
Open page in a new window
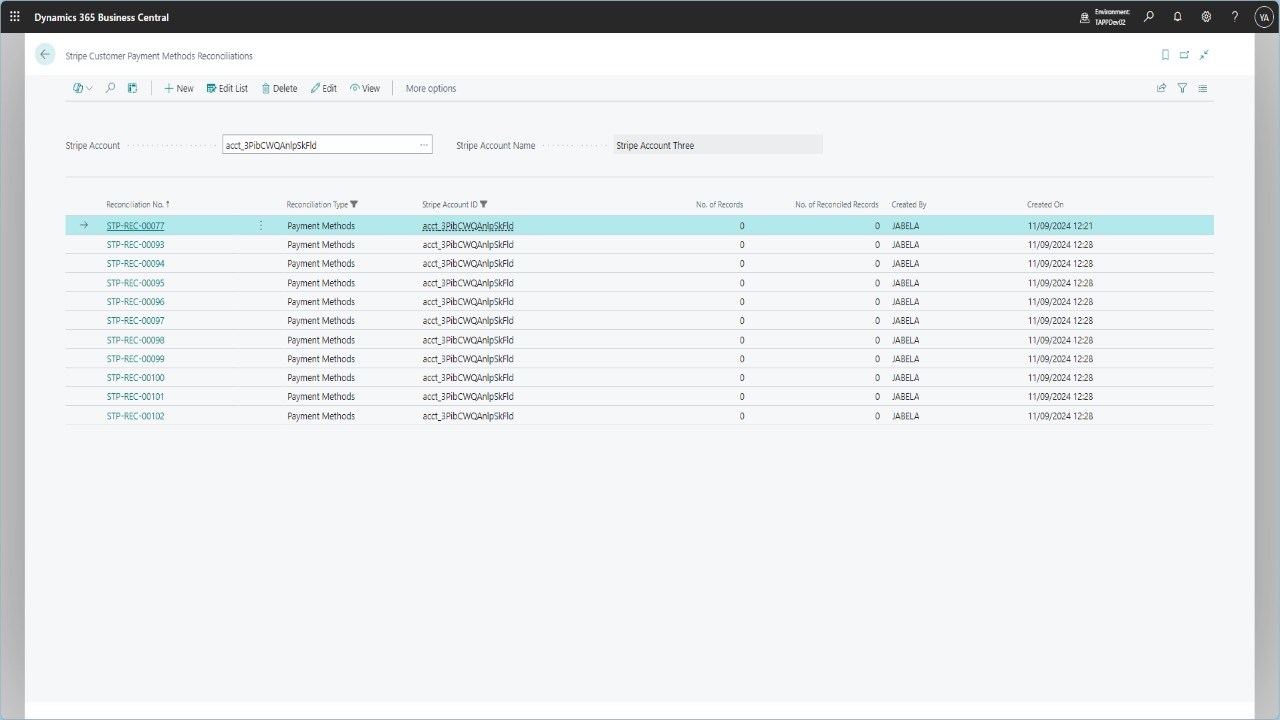(x=1185, y=55)
